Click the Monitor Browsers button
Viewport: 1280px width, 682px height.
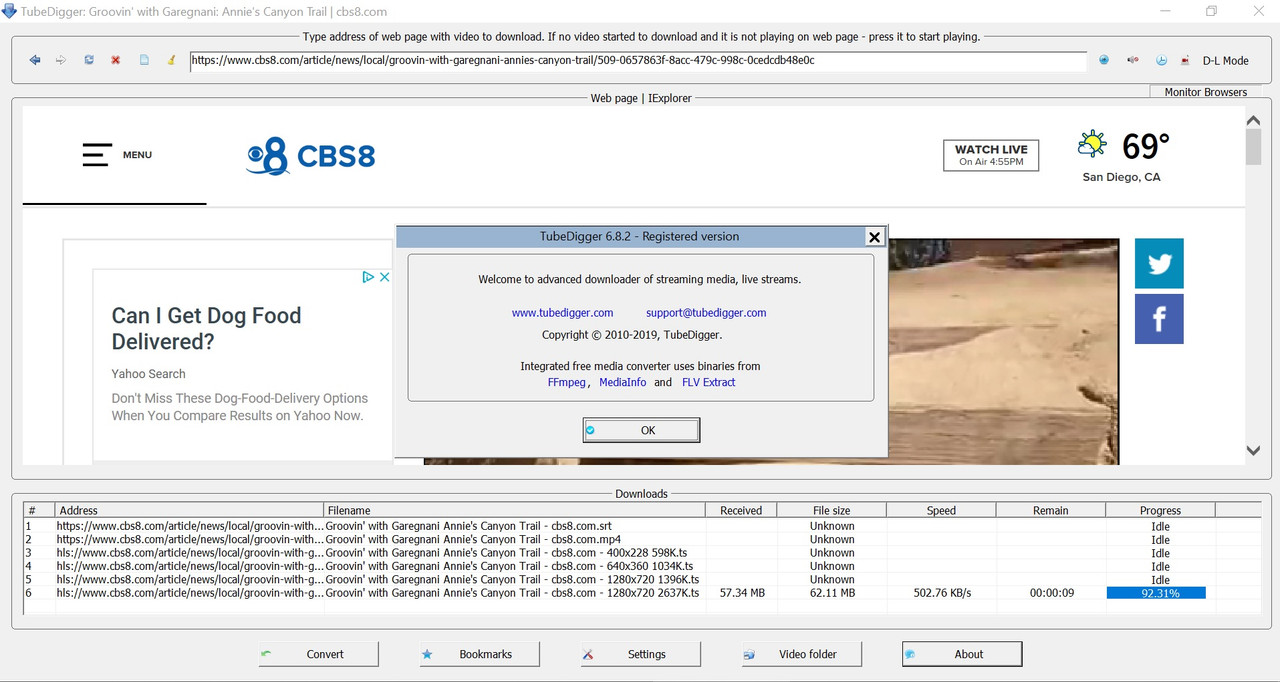1205,92
